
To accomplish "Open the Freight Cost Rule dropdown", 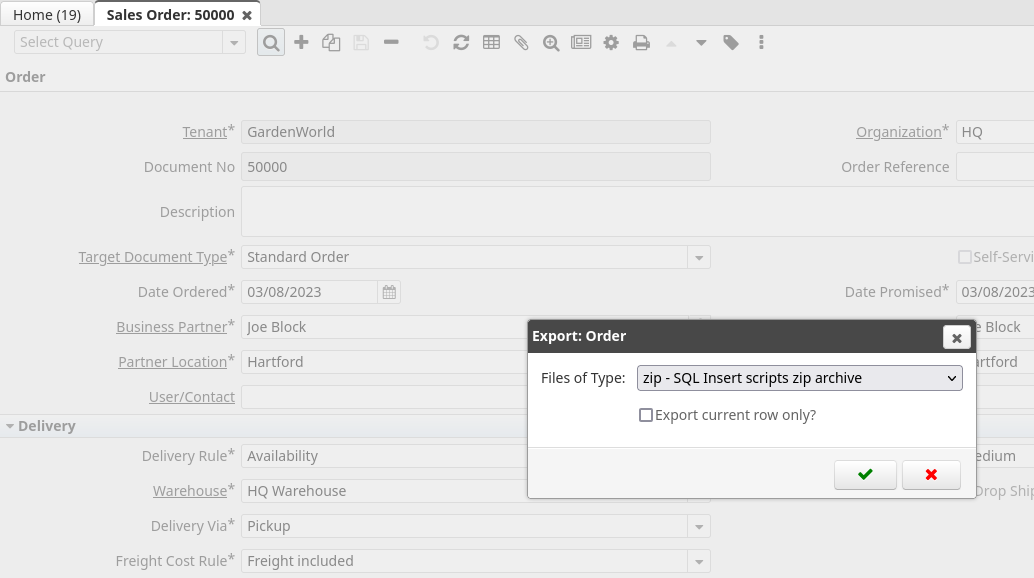I will (698, 561).
